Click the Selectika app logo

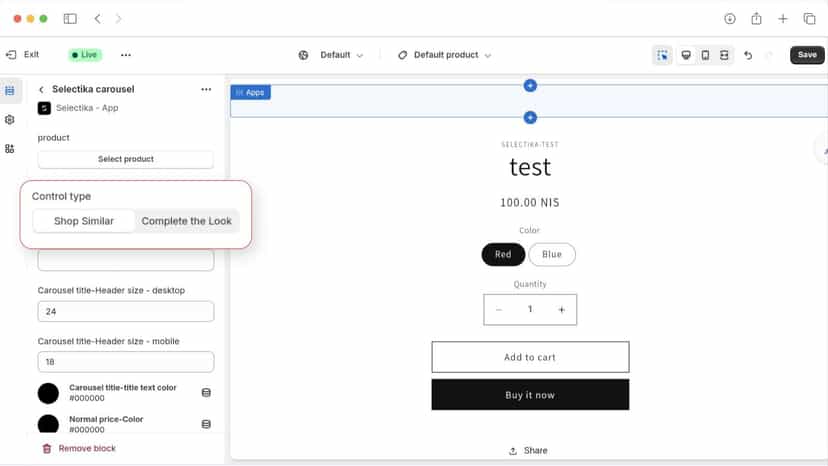point(44,108)
